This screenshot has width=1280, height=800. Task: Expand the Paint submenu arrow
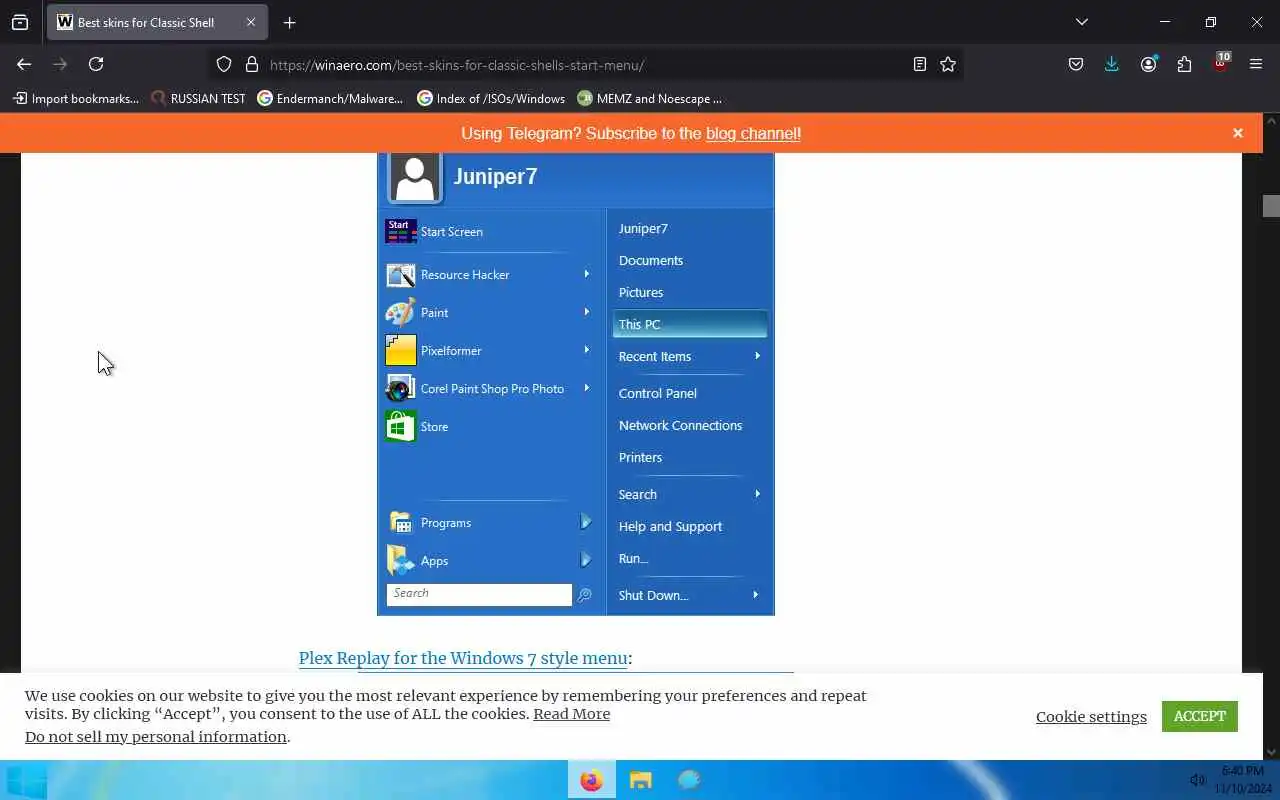(x=587, y=312)
